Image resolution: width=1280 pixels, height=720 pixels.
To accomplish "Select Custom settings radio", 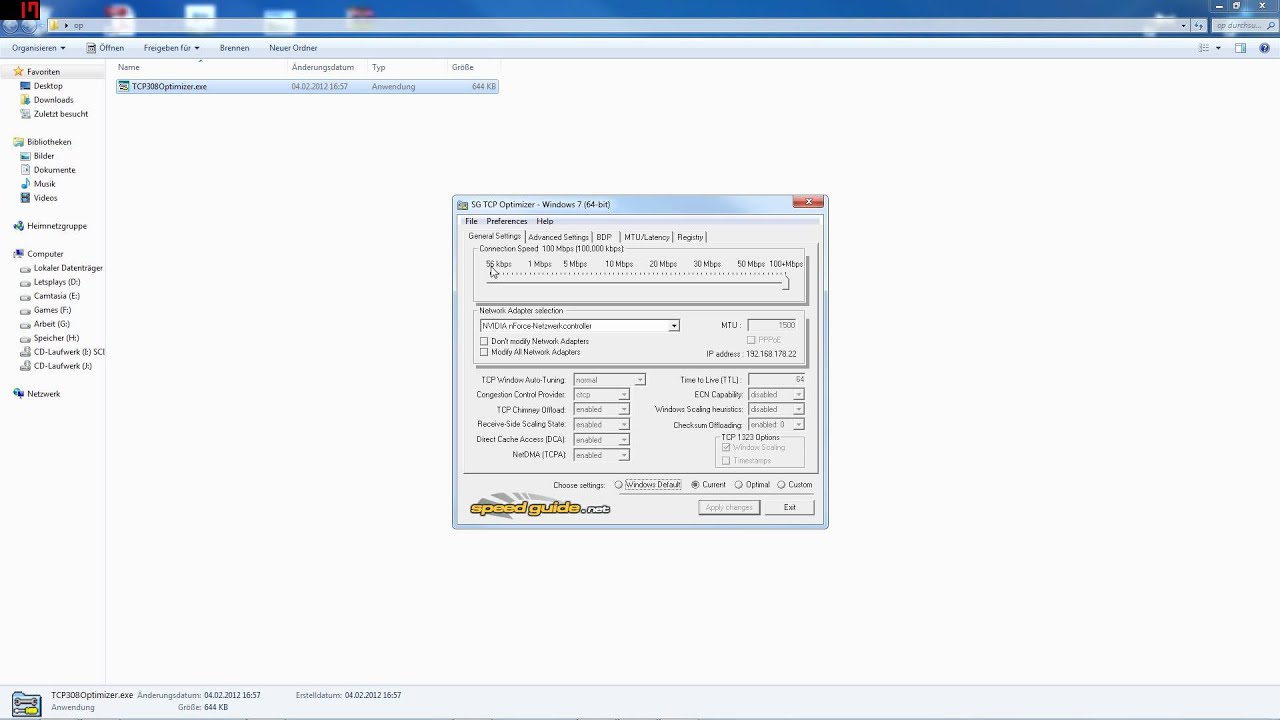I will click(x=782, y=485).
